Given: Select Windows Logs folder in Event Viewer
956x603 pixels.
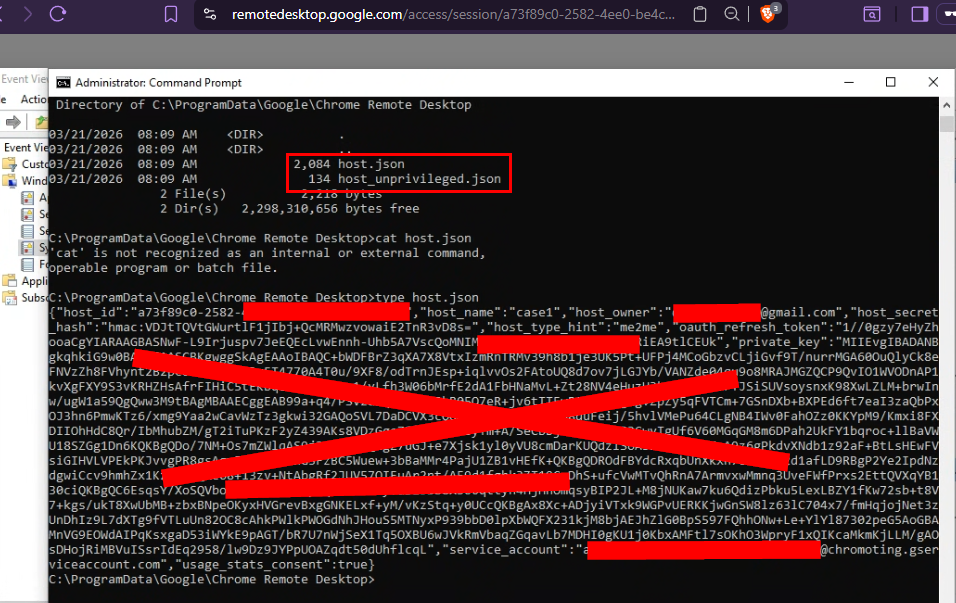Looking at the screenshot, I should point(25,180).
